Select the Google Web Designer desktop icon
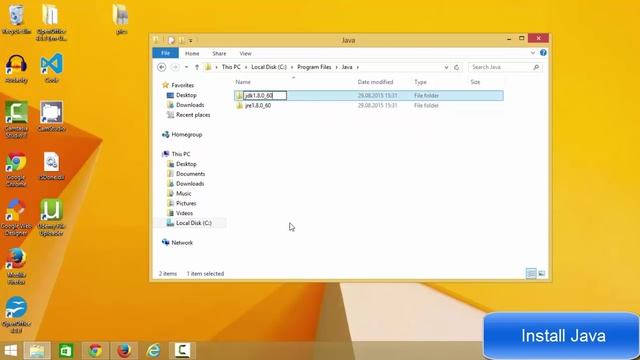This screenshot has height=360, width=640. tap(16, 218)
